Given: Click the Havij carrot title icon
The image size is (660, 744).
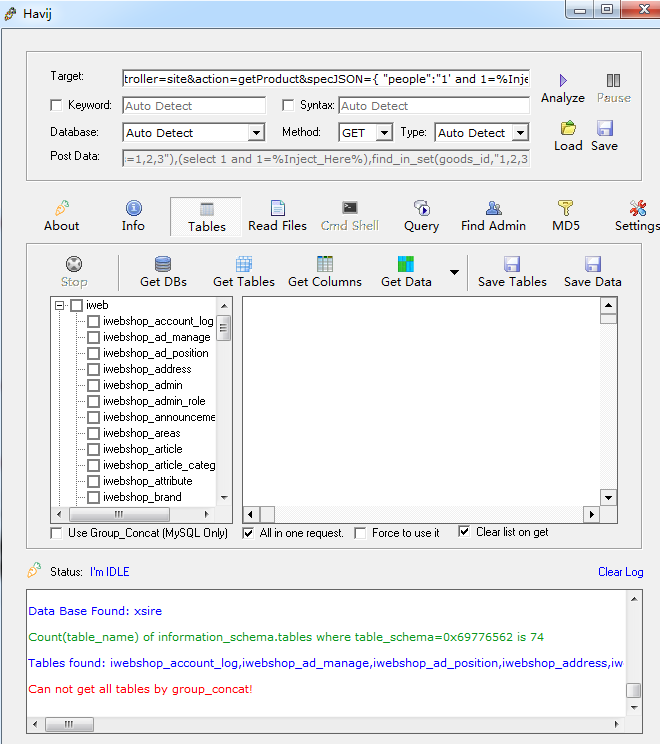Looking at the screenshot, I should pyautogui.click(x=10, y=14).
